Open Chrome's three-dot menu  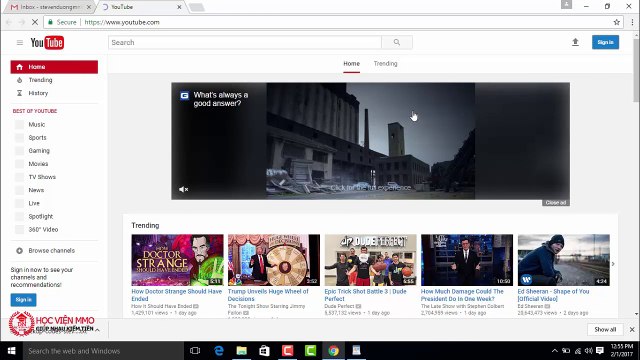click(632, 22)
